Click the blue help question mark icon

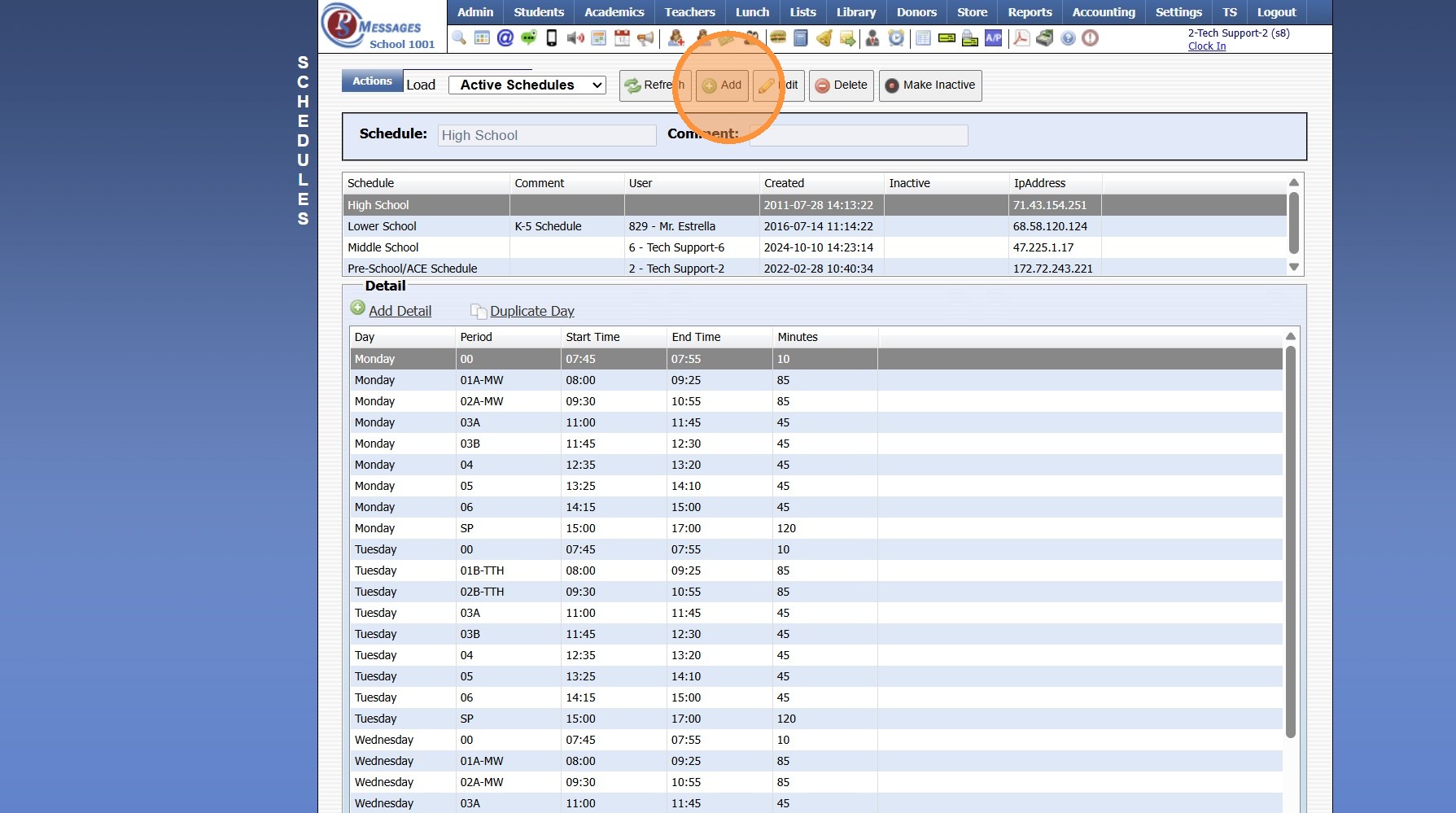[x=1068, y=38]
